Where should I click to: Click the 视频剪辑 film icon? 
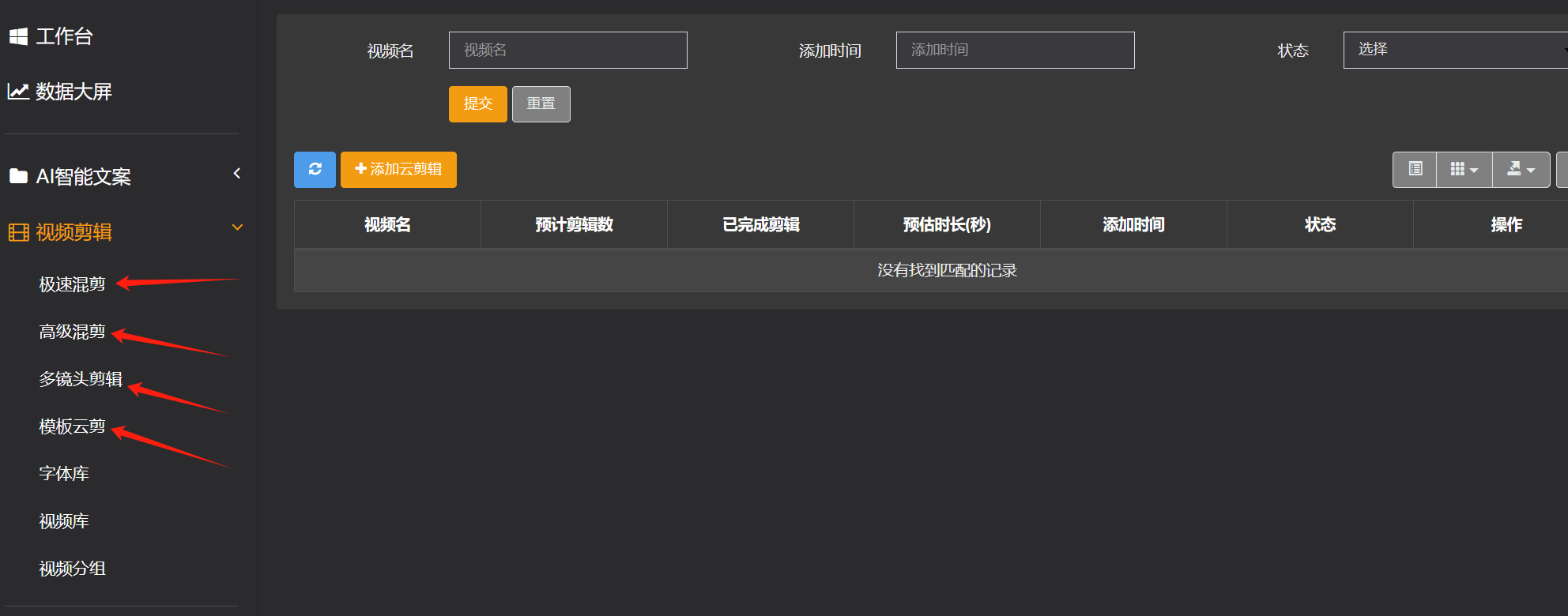18,232
